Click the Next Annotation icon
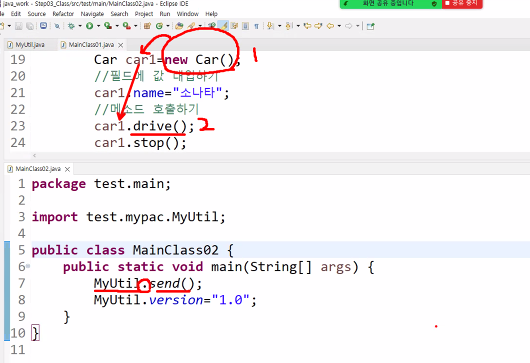 (x=270, y=26)
